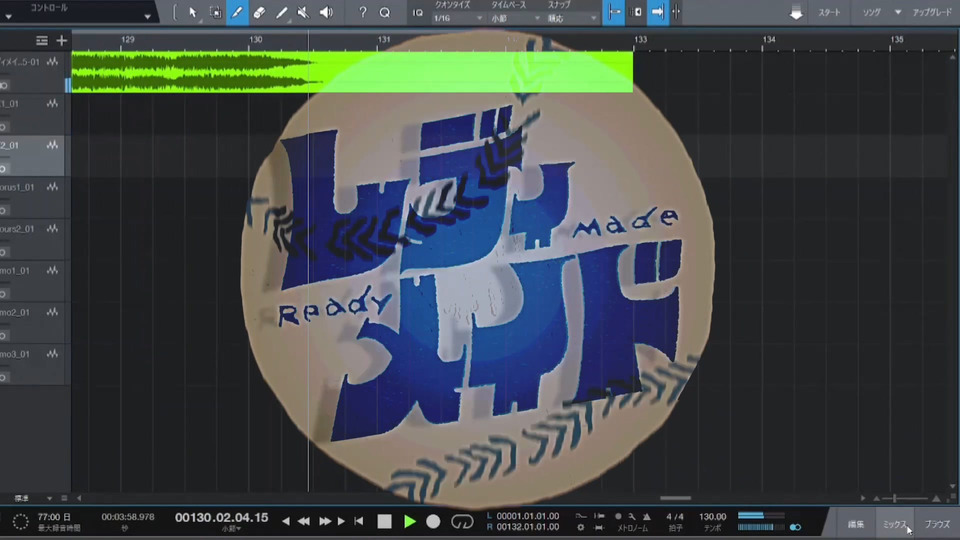Select the Listen speaker tool
960x540 pixels.
(326, 12)
